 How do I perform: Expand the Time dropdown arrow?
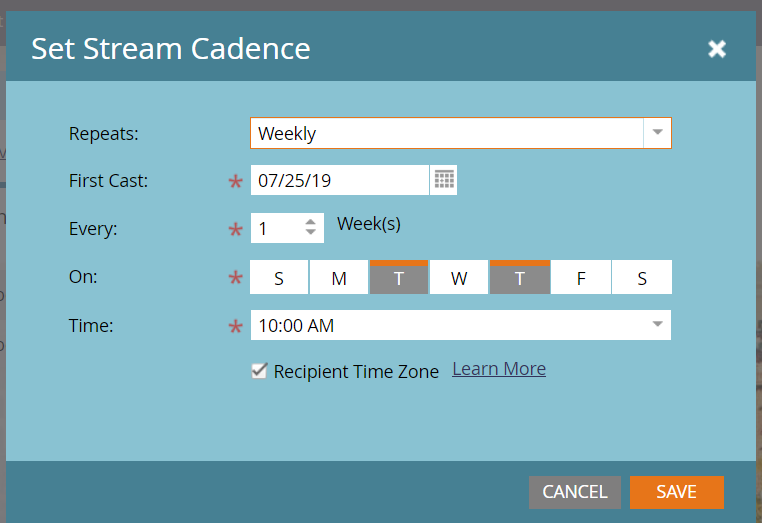(x=657, y=325)
